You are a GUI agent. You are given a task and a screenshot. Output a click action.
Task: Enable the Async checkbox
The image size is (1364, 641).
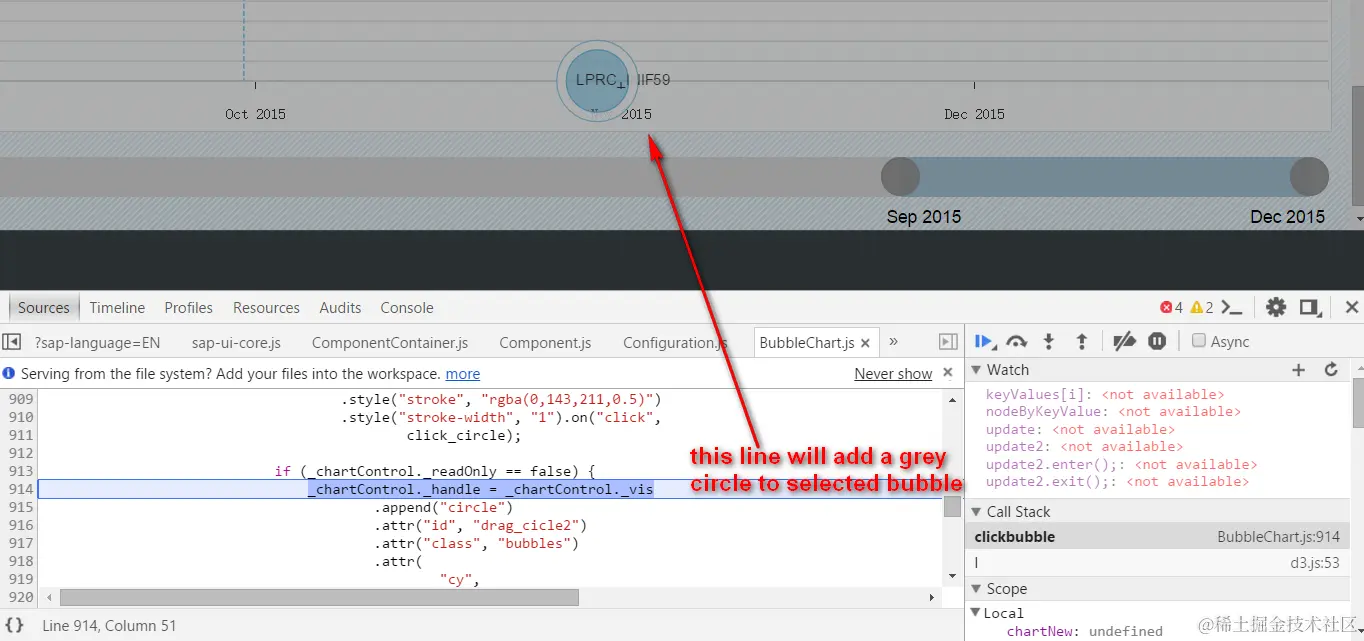[1199, 341]
